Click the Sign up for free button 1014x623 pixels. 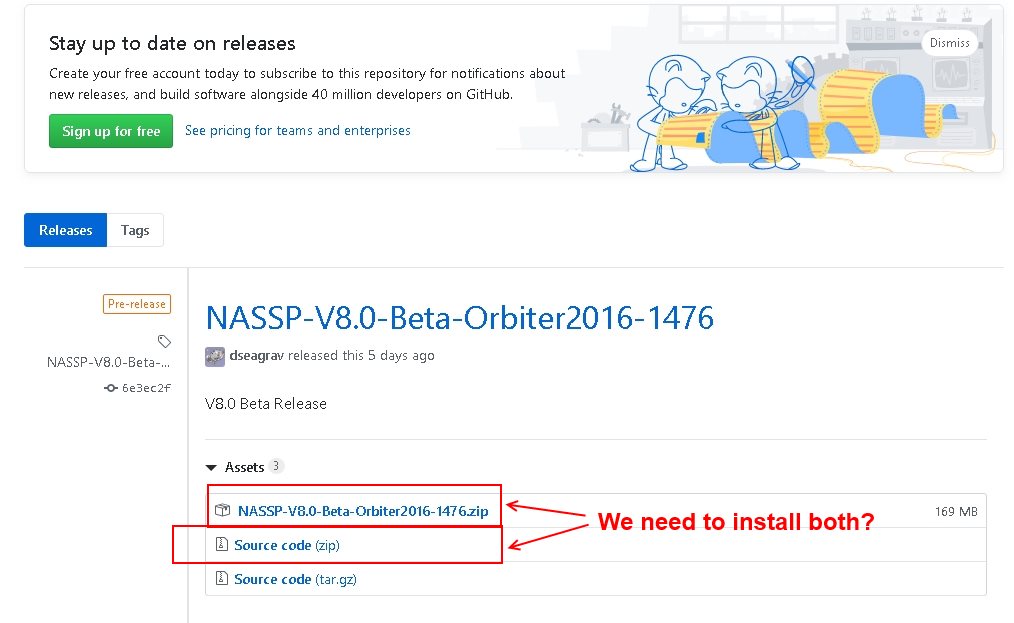pos(111,131)
